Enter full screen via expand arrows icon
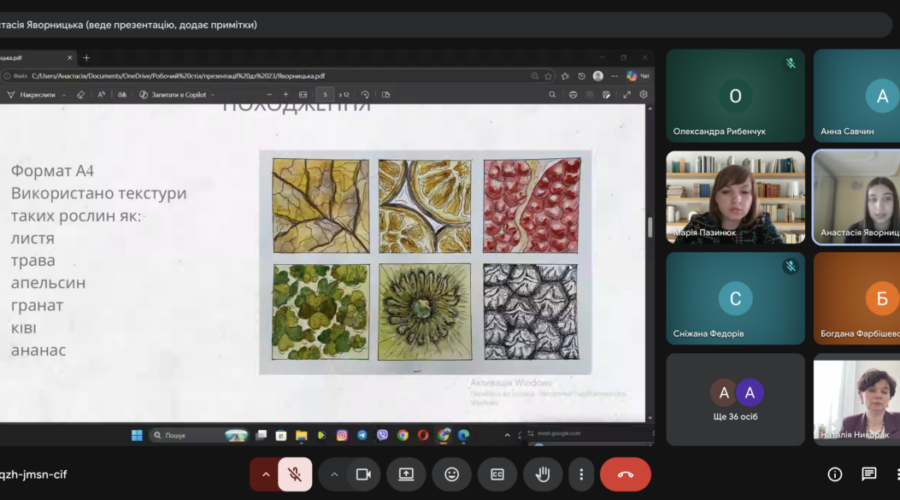The height and width of the screenshot is (500, 900). tap(627, 95)
